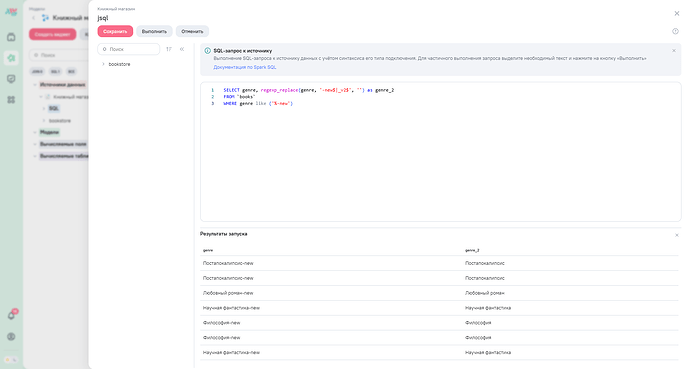Open the Документация по Spark SQL link

pyautogui.click(x=245, y=67)
